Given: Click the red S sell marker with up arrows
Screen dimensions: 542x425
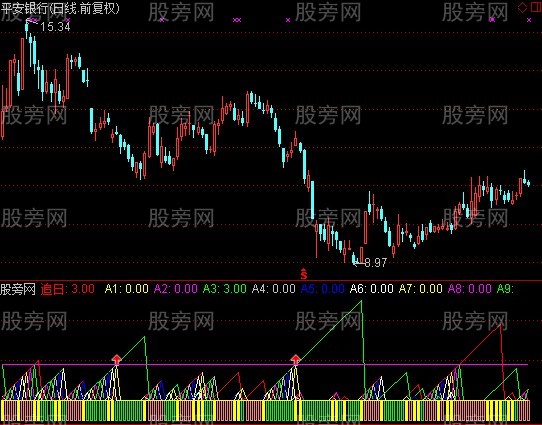Looking at the screenshot, I should coord(303,273).
